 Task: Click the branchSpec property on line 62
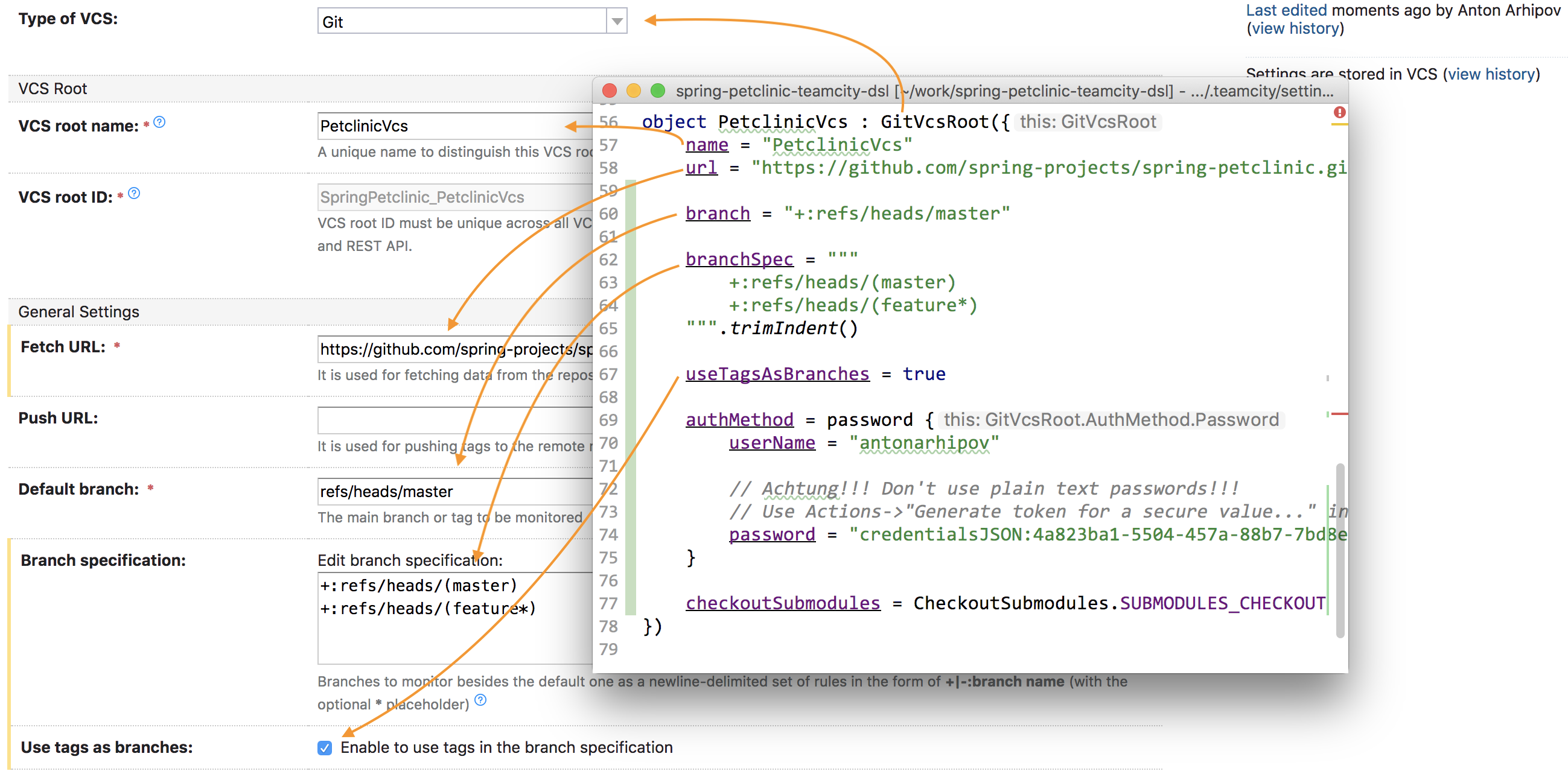tap(739, 259)
